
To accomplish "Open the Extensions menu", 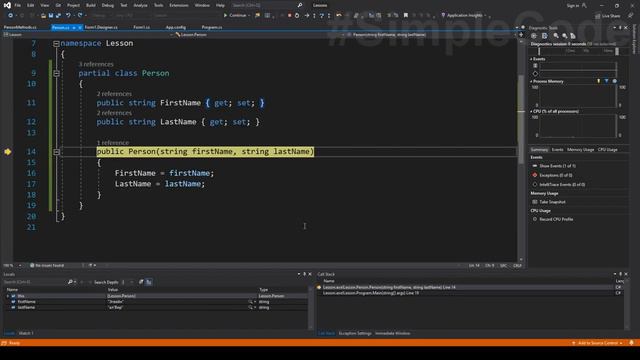I will (x=179, y=5).
